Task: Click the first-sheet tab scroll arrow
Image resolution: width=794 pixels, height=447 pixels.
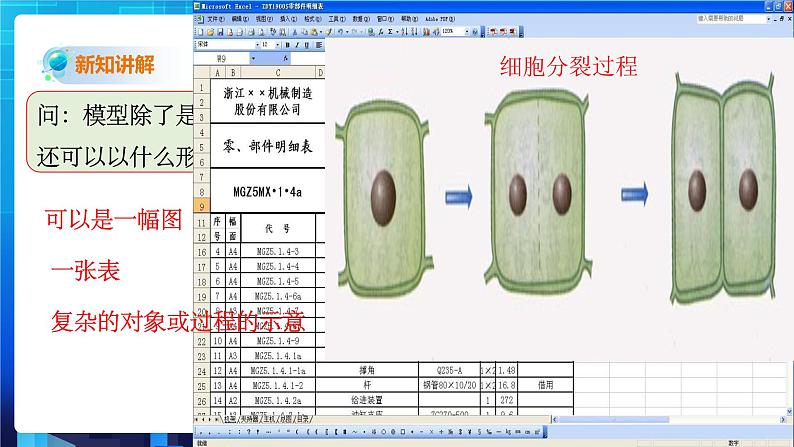Action: [x=196, y=419]
